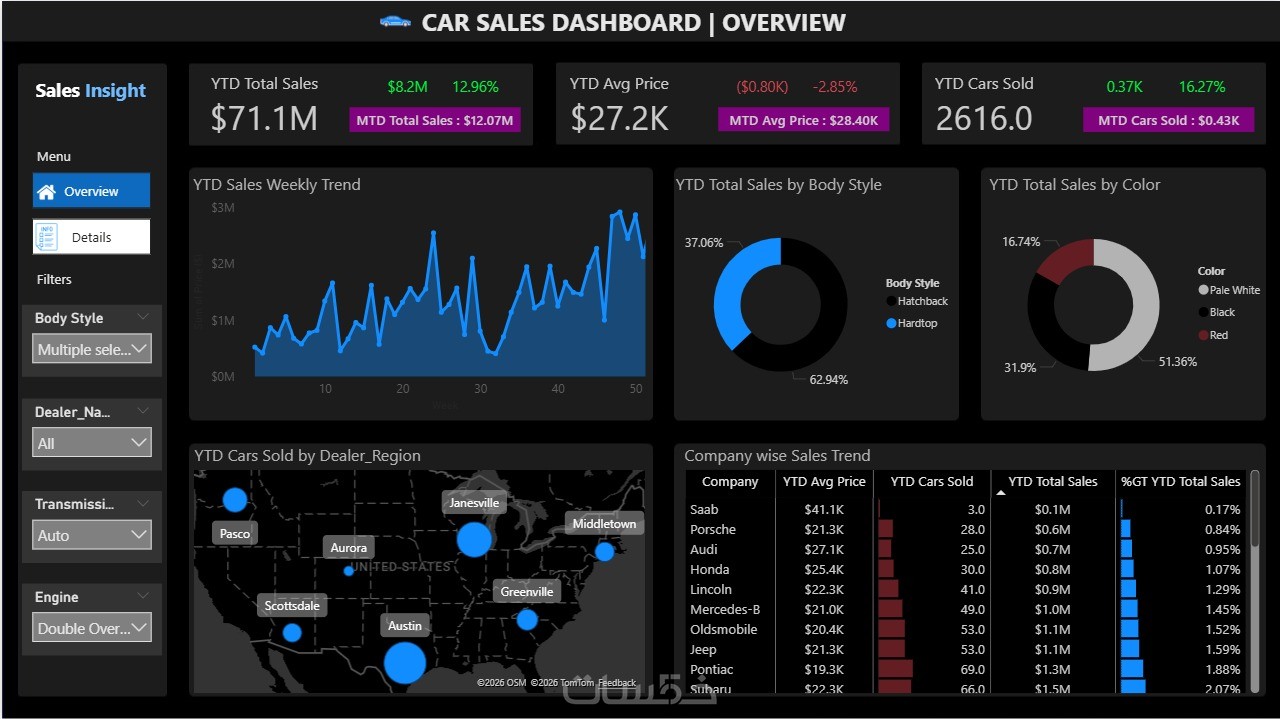Select the Black color legend marker
The image size is (1280, 719).
[1203, 312]
